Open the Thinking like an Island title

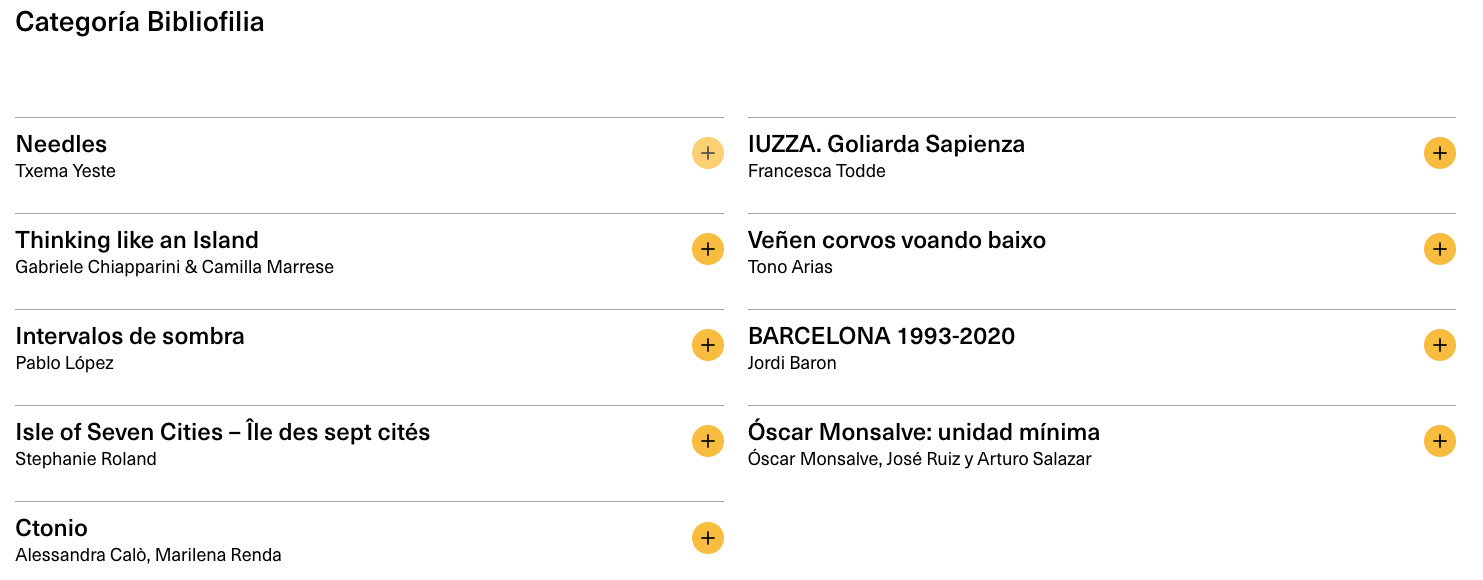coord(137,240)
